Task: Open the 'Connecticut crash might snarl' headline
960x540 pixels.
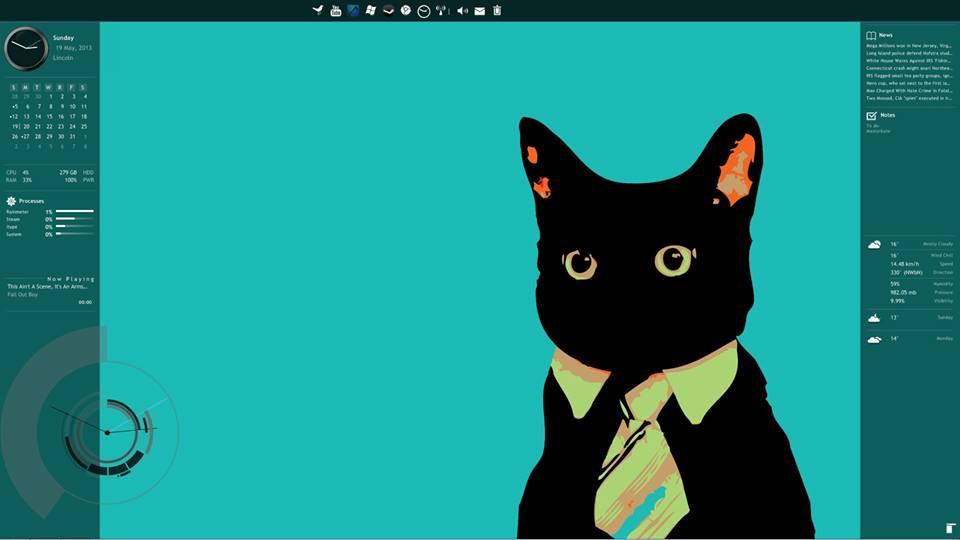Action: click(x=909, y=68)
